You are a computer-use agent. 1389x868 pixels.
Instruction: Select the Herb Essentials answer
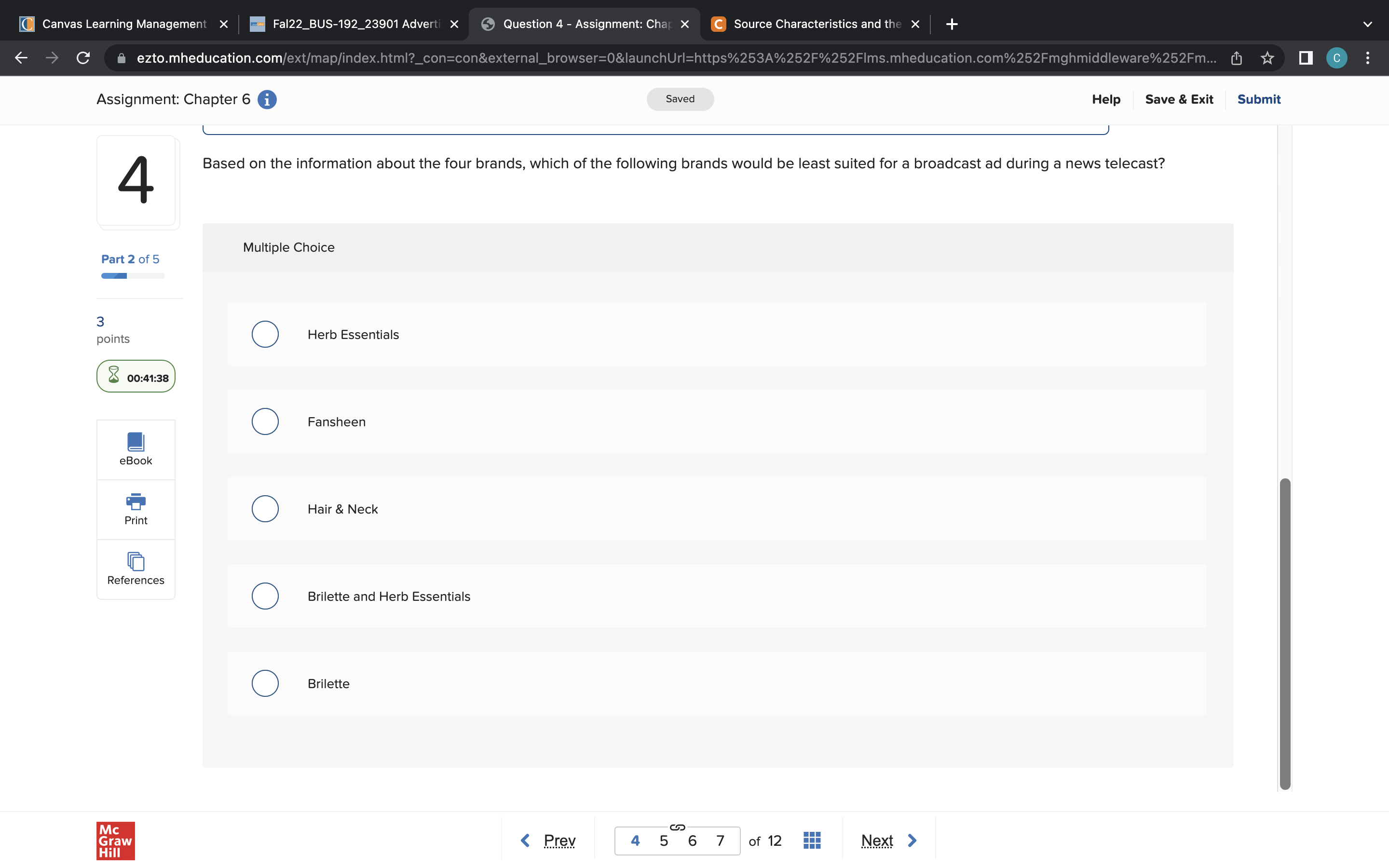tap(265, 334)
